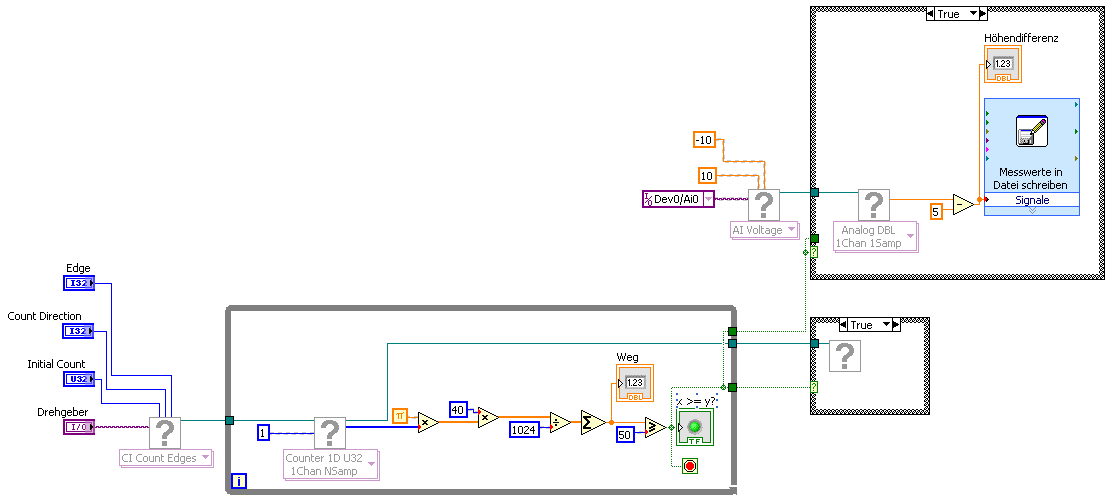Click the loop's left DAQ task tunnel
This screenshot has height=500, width=1112.
[x=229, y=421]
